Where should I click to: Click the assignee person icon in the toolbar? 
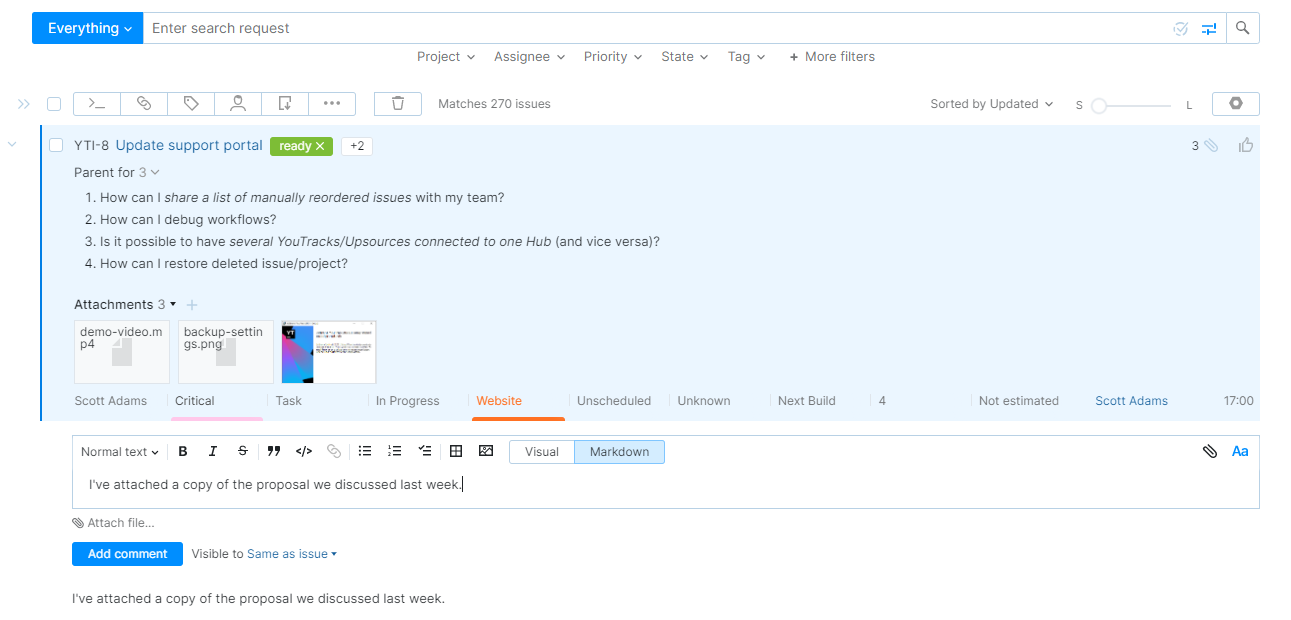click(237, 103)
